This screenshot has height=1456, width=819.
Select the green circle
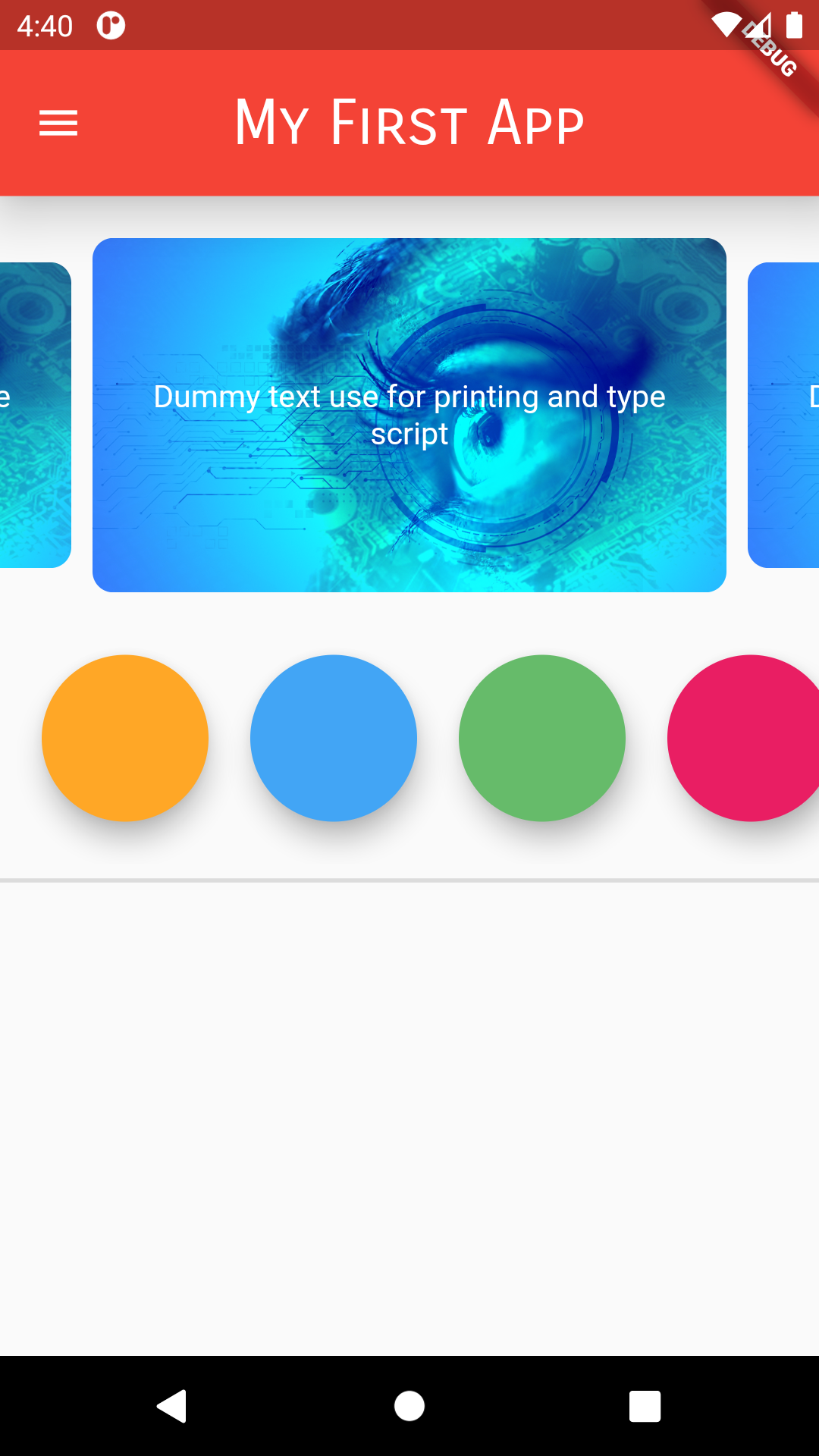tap(542, 738)
